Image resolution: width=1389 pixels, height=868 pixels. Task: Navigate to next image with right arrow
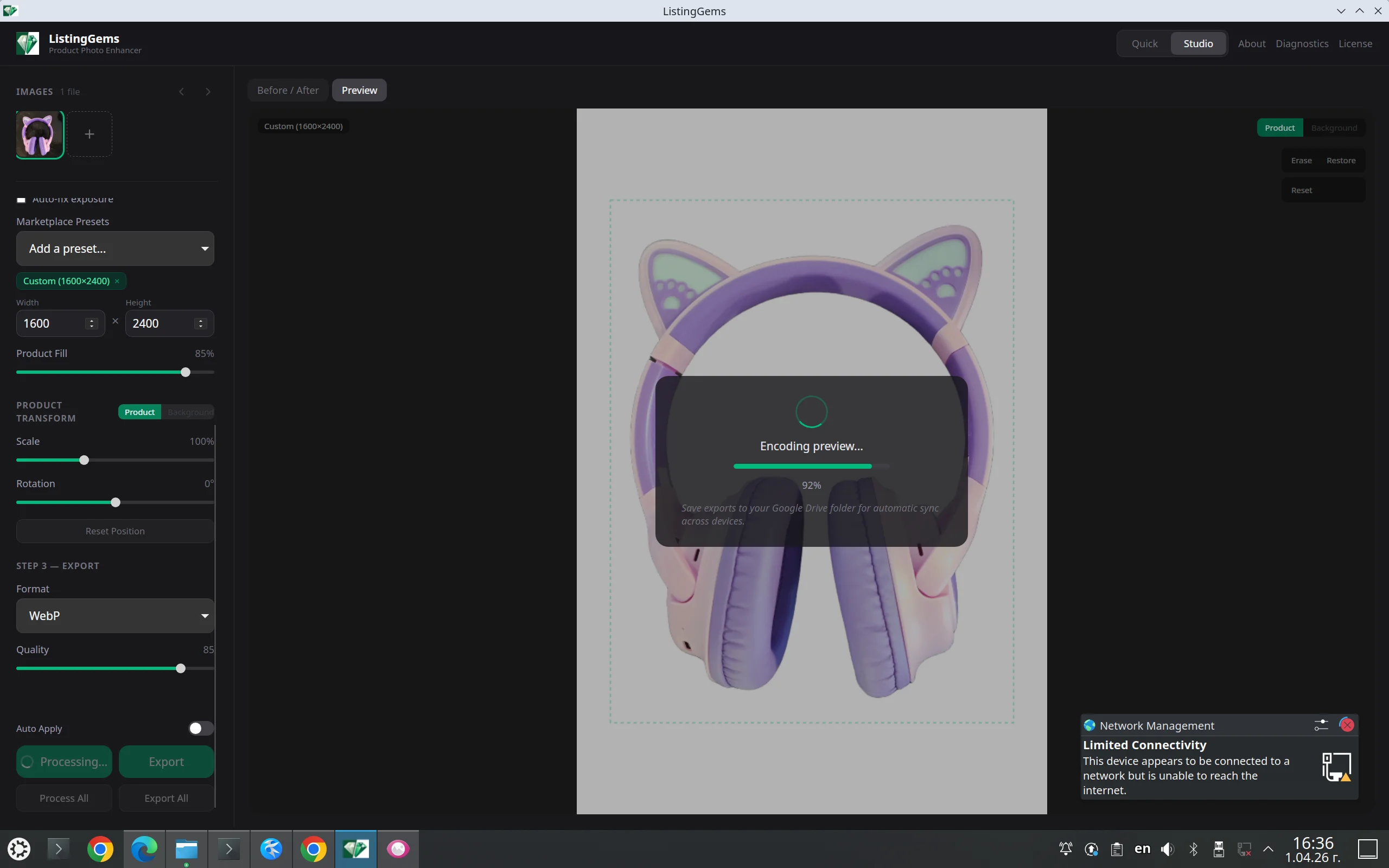point(207,91)
